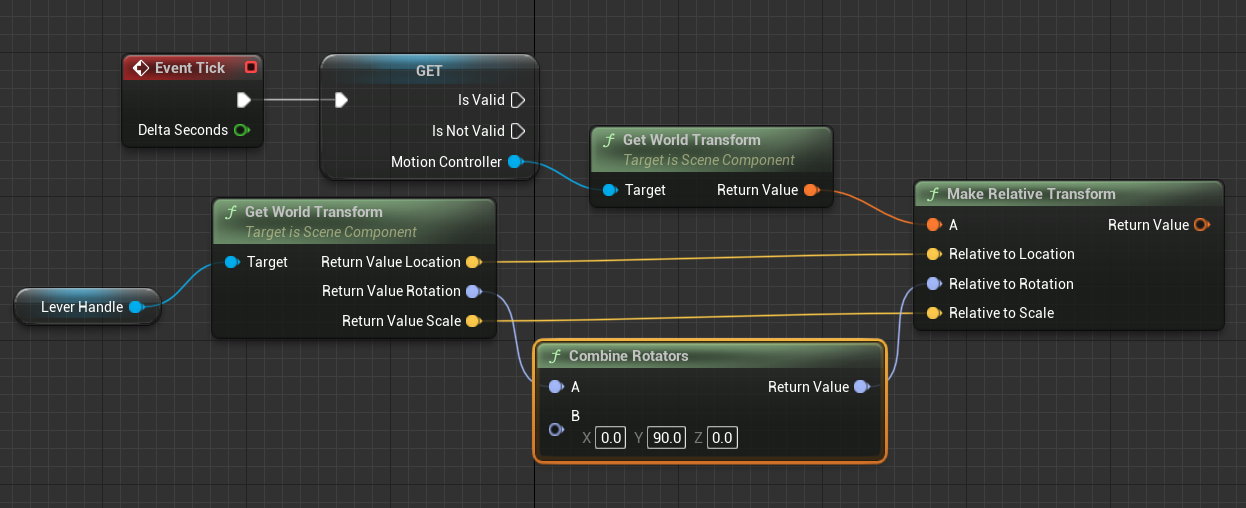Click the Relative to Rotation input pin

(x=933, y=284)
